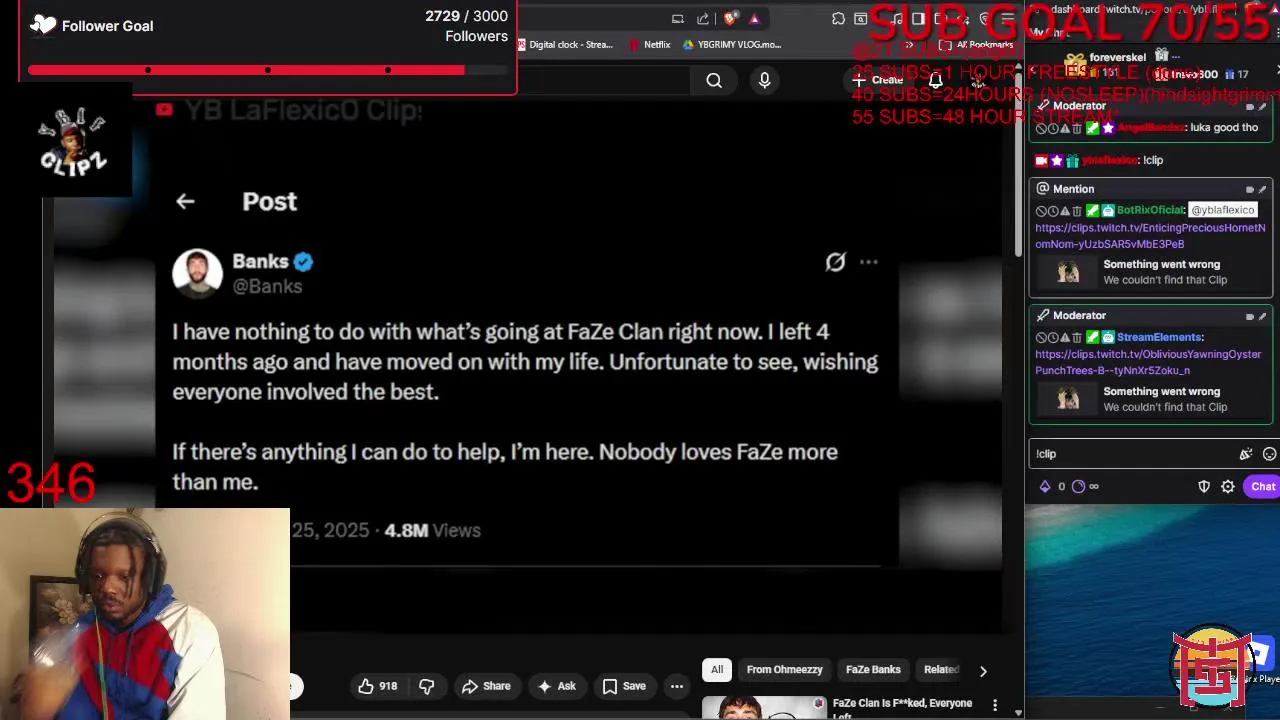Timeout StreamElements with the clock icon
1280x720 pixels.
point(1053,338)
